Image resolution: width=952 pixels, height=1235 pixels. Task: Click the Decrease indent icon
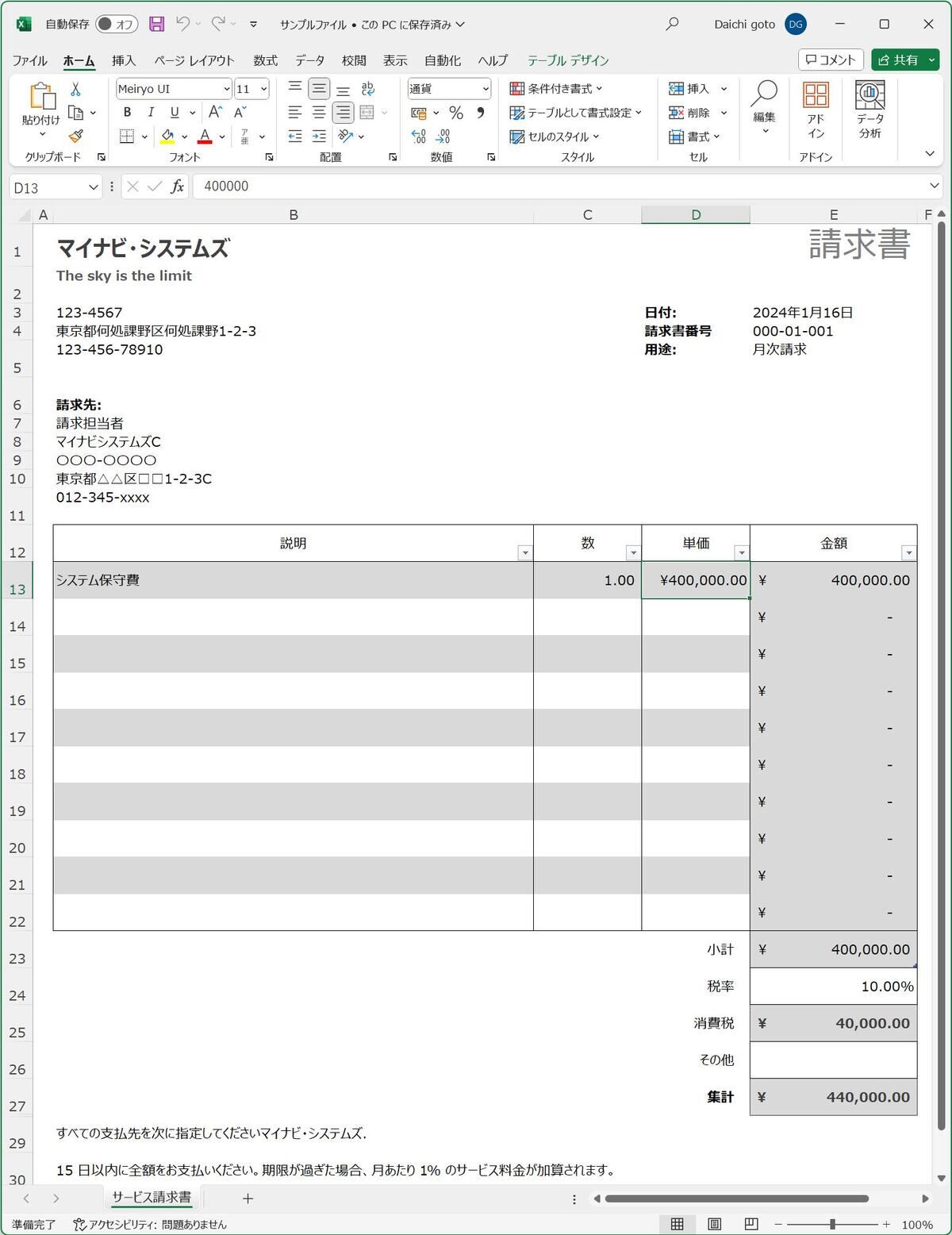pyautogui.click(x=295, y=137)
